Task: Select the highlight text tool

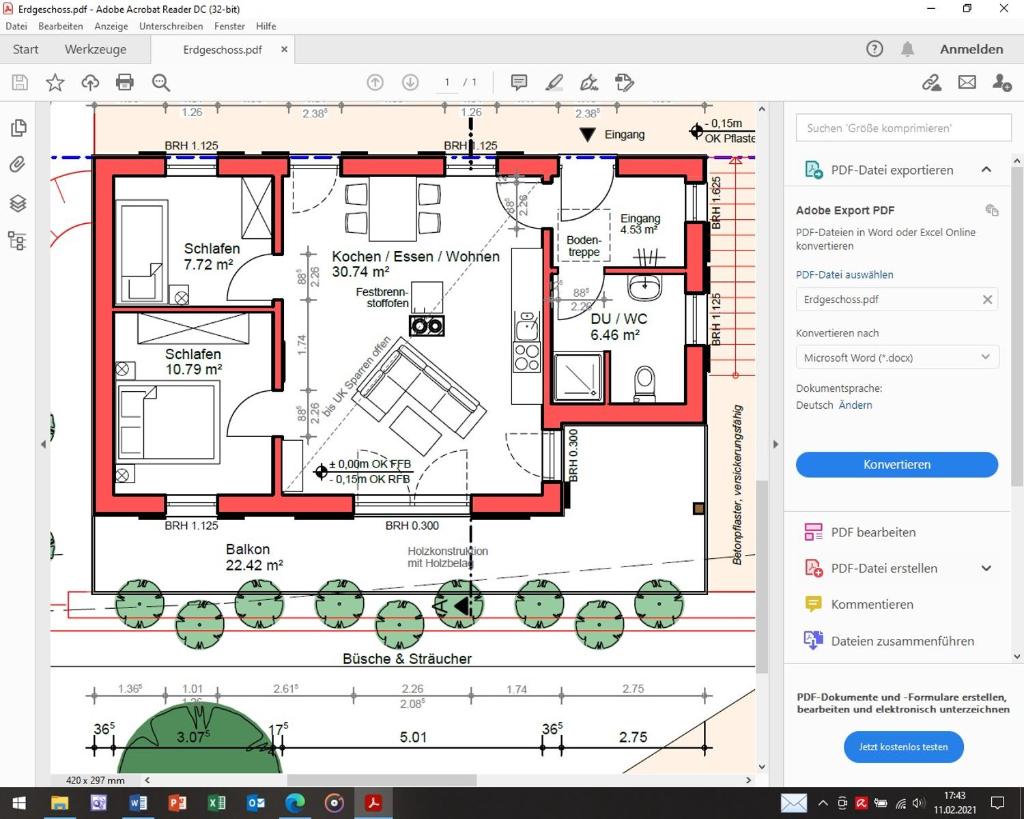Action: tap(554, 82)
